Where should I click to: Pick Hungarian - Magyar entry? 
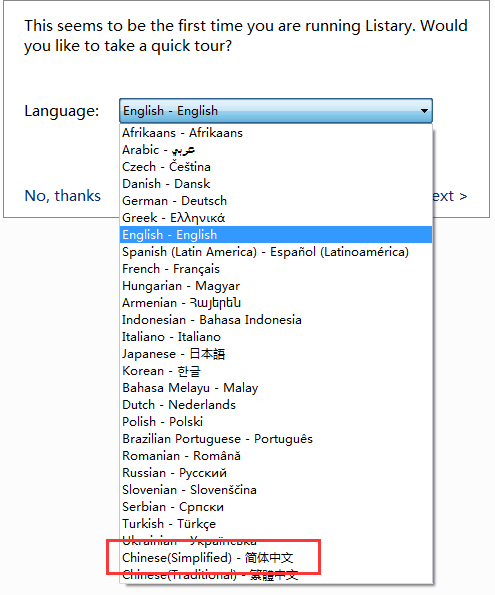276,286
